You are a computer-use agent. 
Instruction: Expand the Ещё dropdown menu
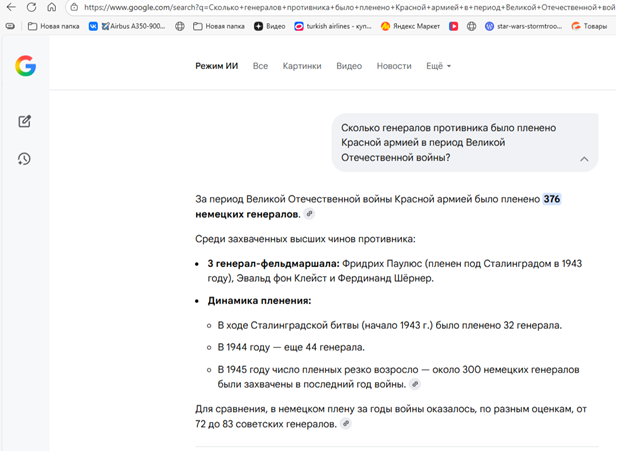(438, 66)
